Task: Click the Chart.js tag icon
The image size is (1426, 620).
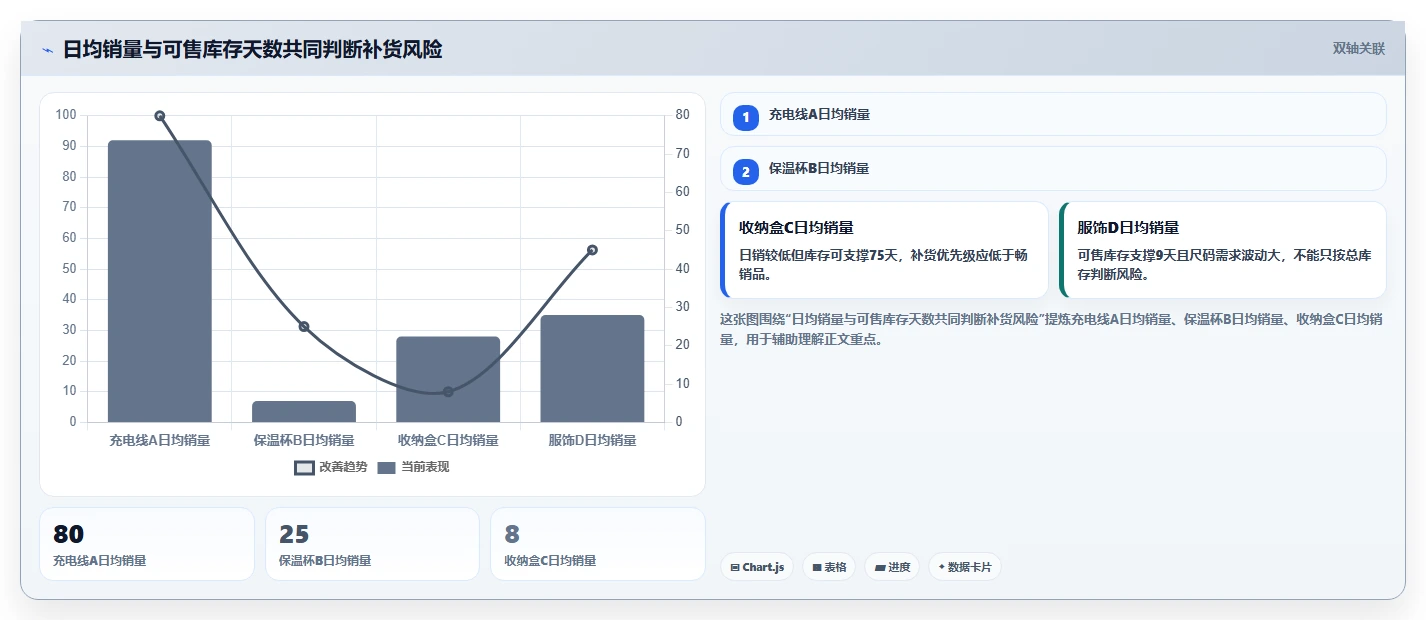Action: coord(735,568)
